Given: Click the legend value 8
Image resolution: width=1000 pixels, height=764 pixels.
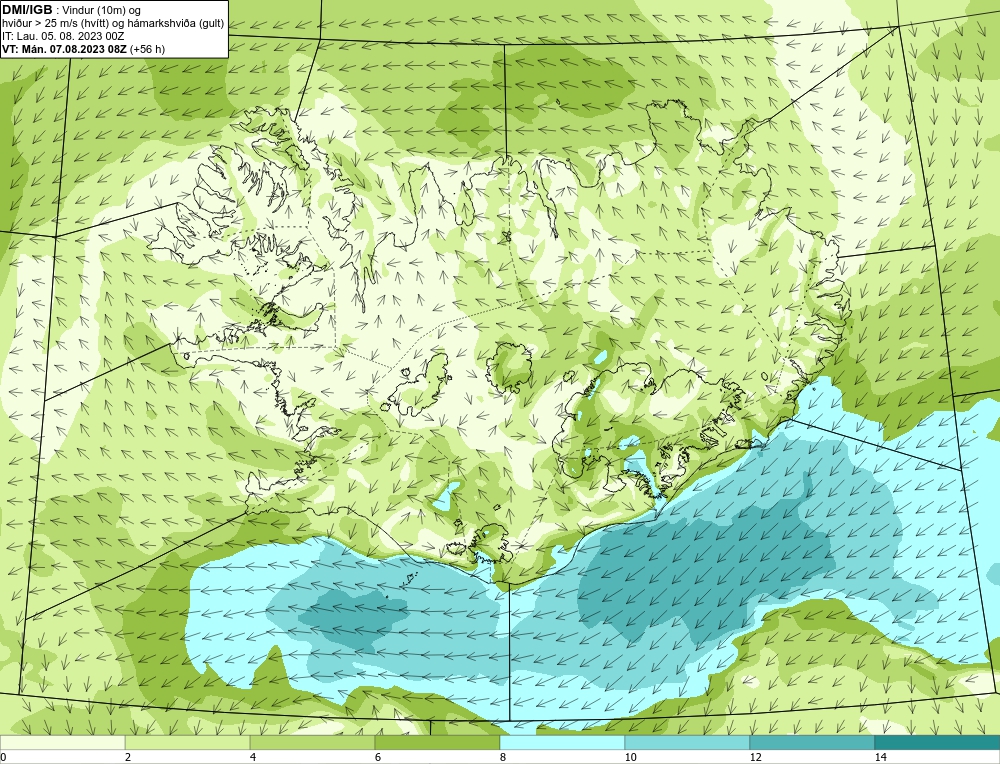Looking at the screenshot, I should click(x=503, y=757).
